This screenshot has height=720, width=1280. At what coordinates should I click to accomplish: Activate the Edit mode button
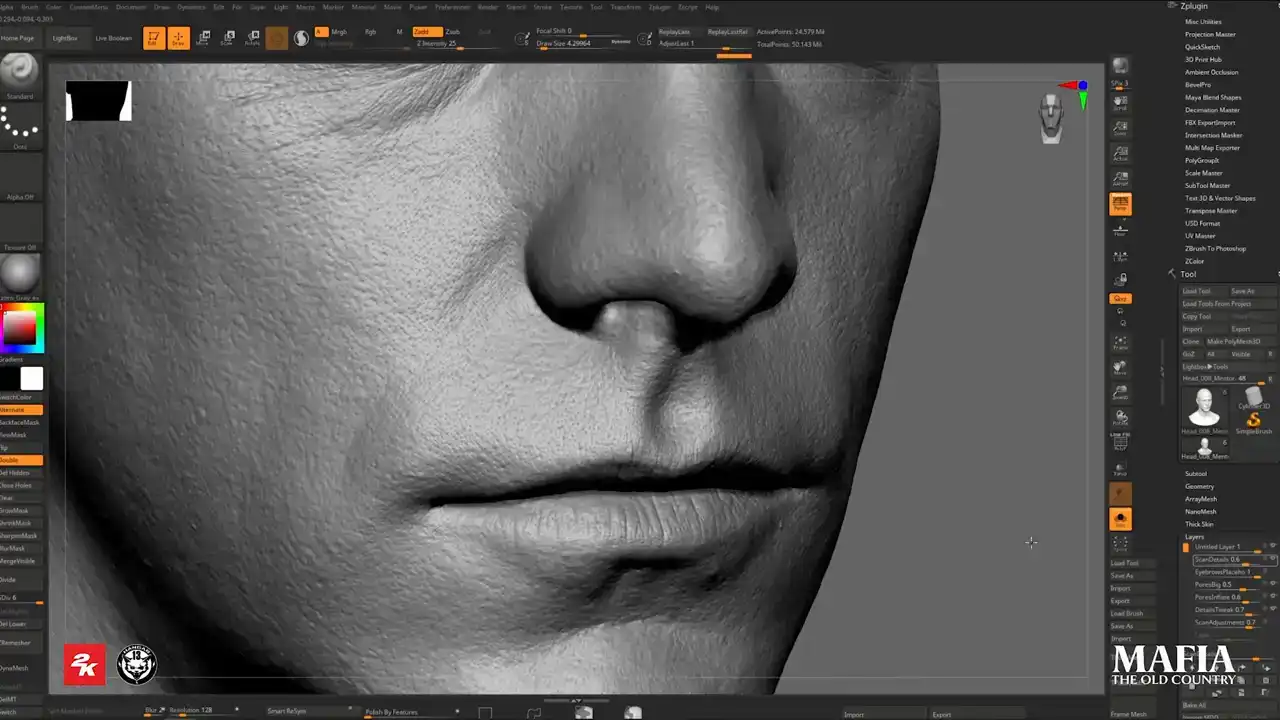pos(153,38)
